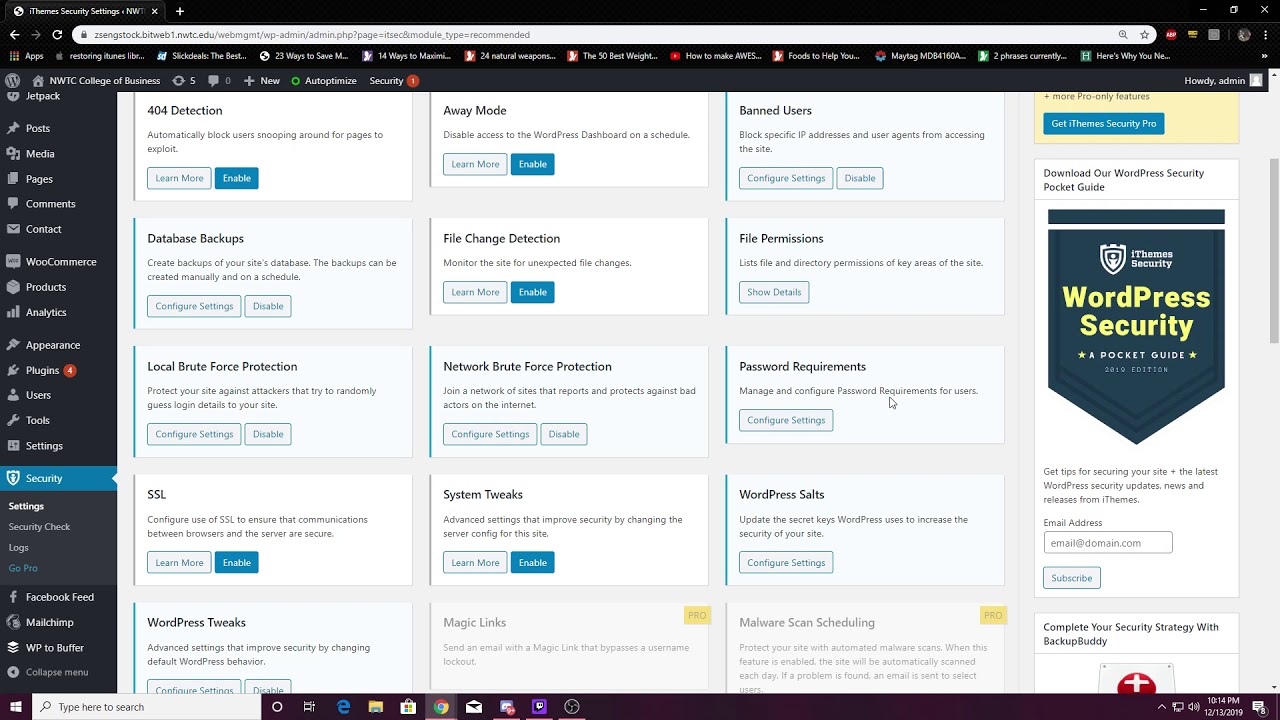Click the Users sidebar icon
Screen dimensions: 1280x720
[x=13, y=395]
